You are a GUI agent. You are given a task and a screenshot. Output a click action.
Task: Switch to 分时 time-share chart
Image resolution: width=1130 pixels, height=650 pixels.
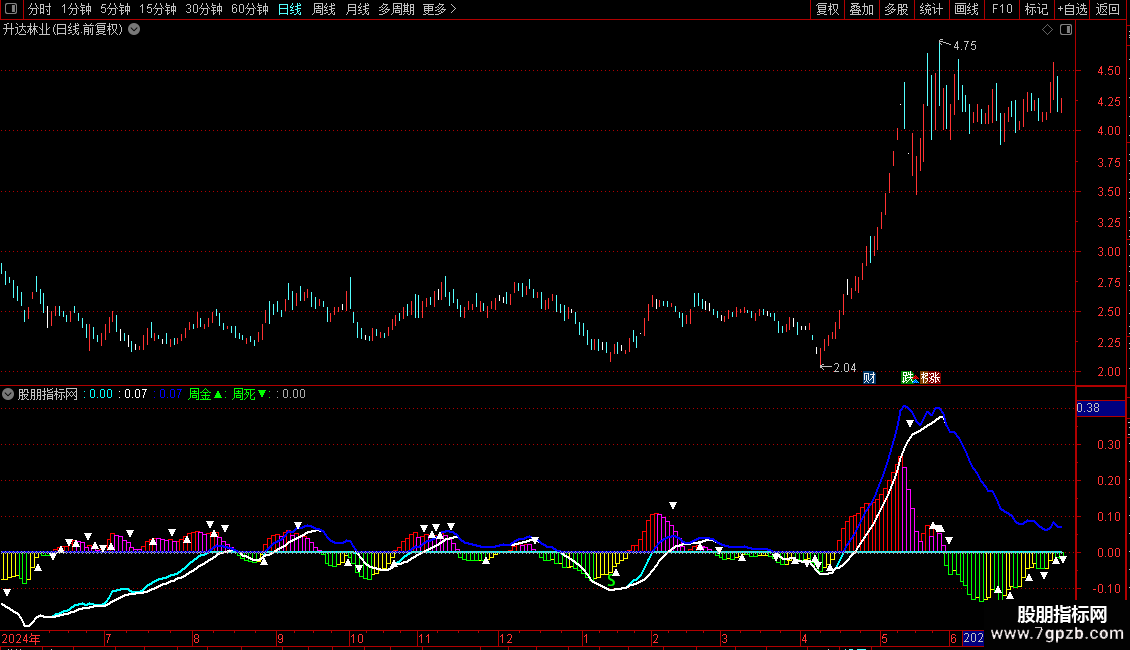(40, 9)
